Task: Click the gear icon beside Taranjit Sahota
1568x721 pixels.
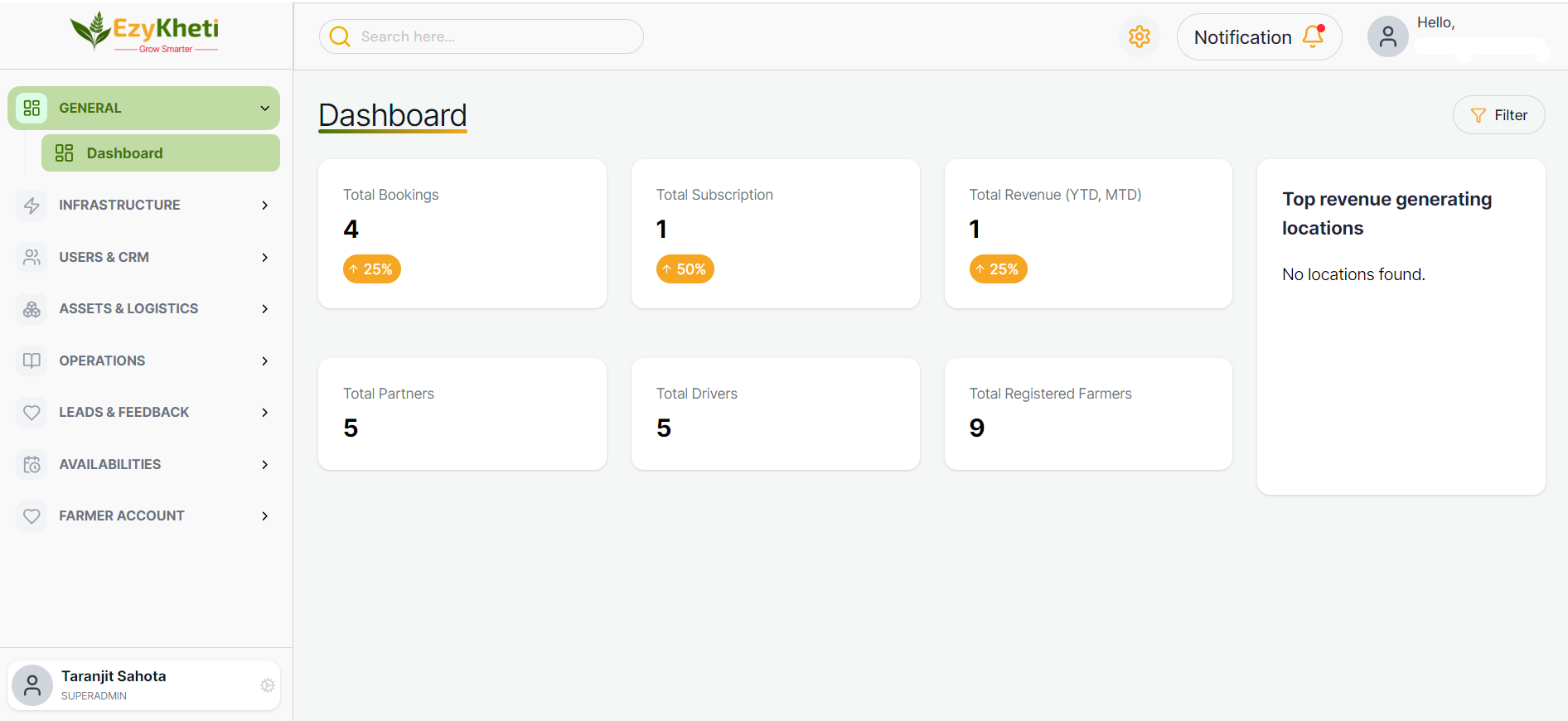Action: (267, 685)
